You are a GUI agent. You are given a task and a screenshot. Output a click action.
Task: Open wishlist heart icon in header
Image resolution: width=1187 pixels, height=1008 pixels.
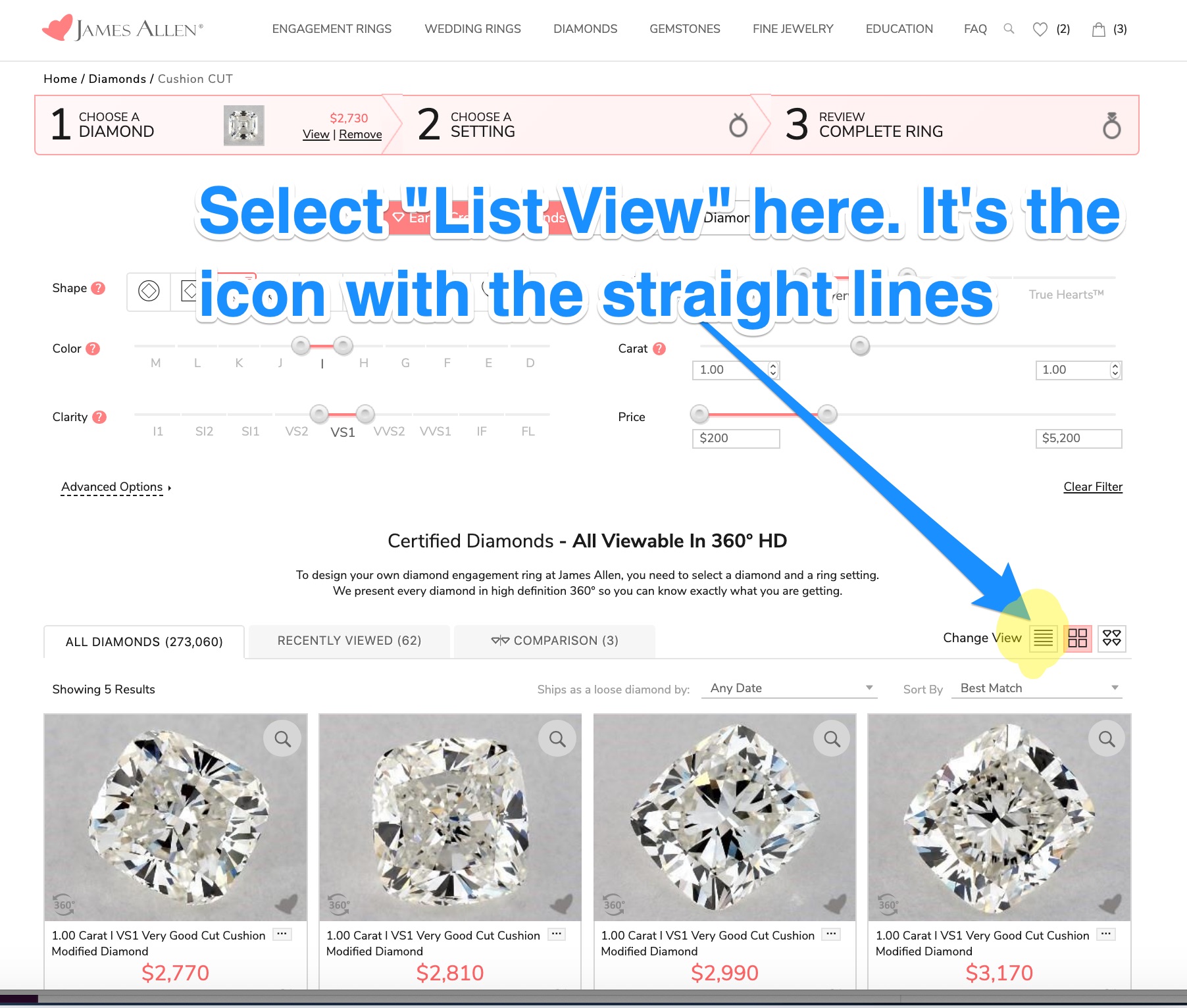pos(1040,30)
